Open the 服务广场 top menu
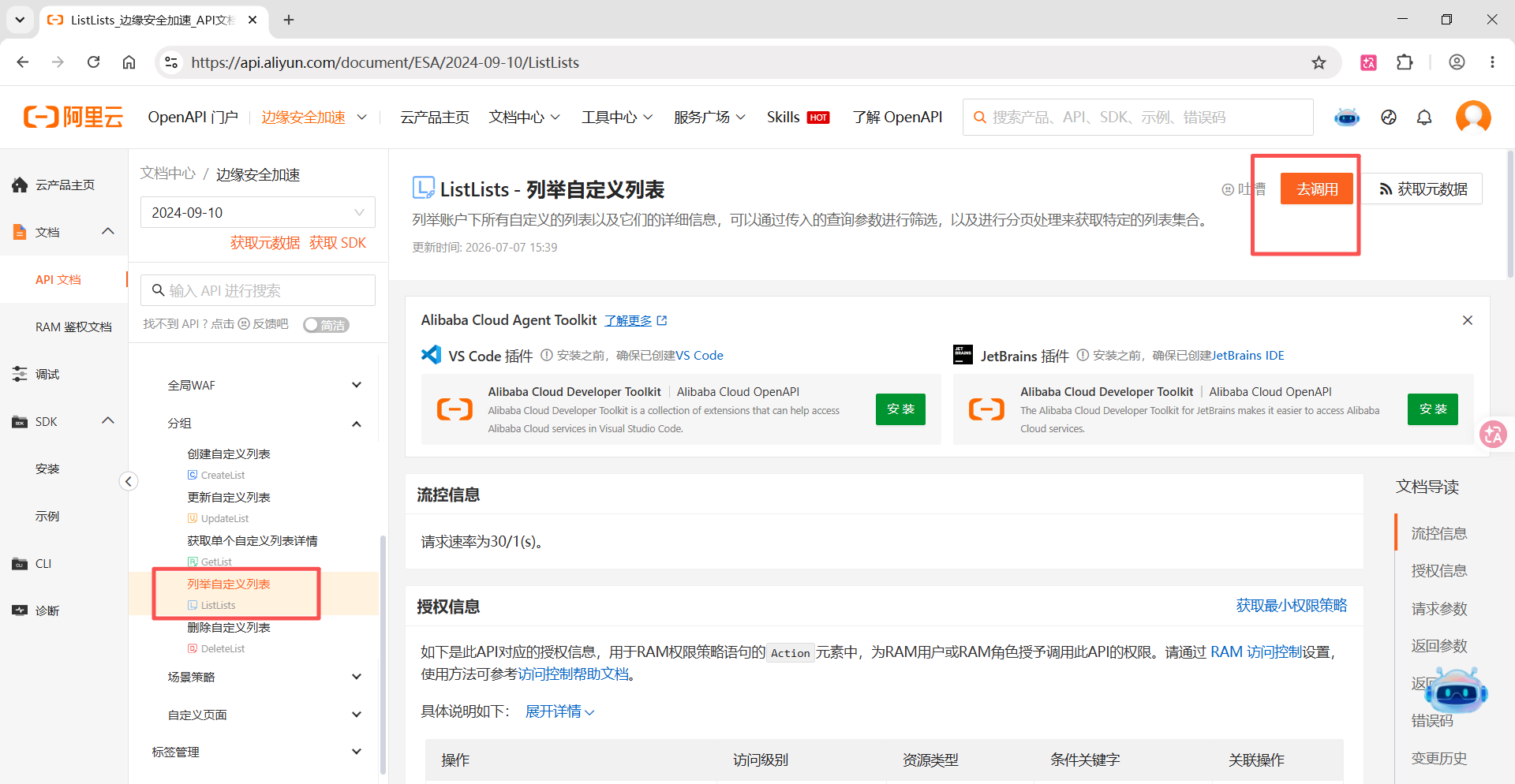Viewport: 1515px width, 784px height. [709, 117]
